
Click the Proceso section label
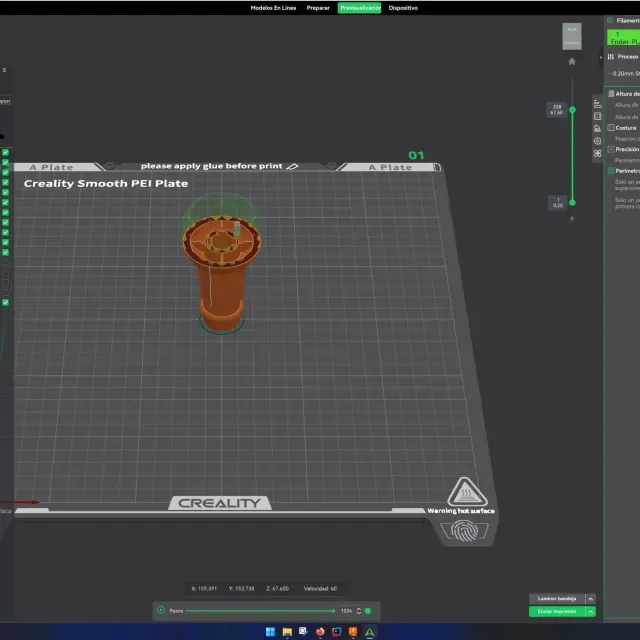pyautogui.click(x=628, y=57)
